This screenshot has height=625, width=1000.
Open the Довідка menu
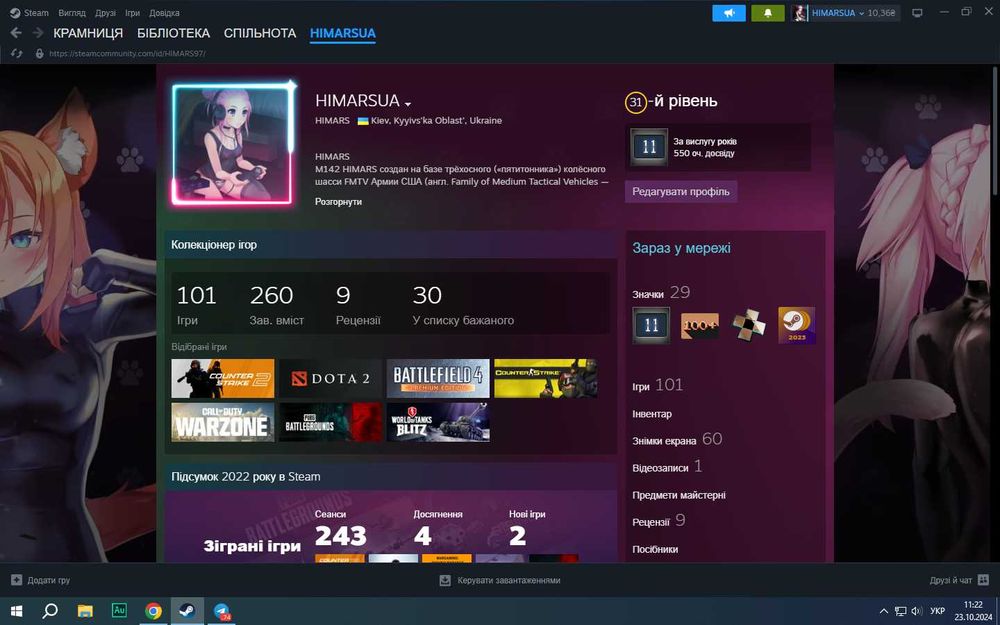[x=164, y=13]
